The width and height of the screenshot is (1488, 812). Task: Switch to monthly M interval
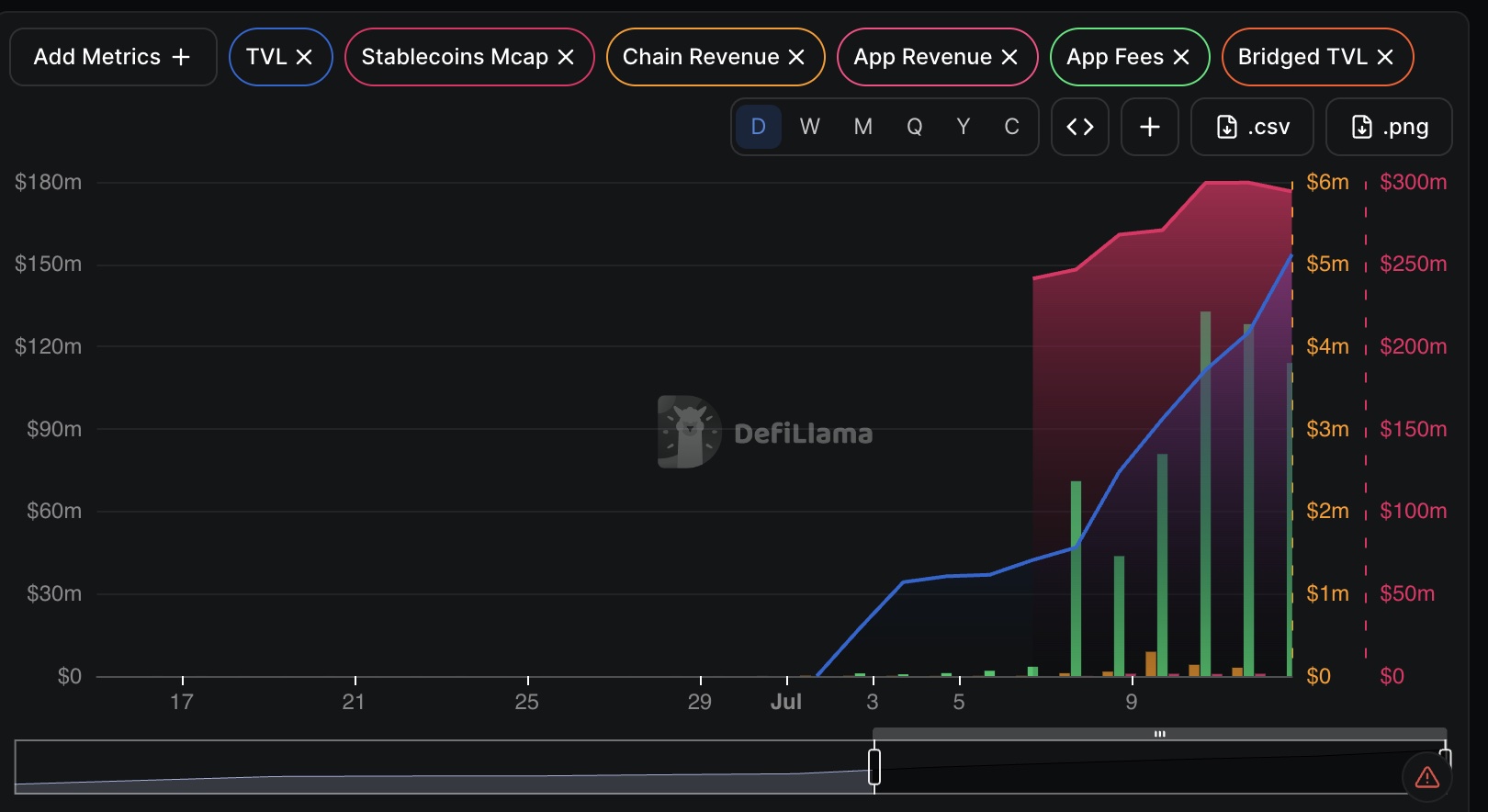coord(862,127)
